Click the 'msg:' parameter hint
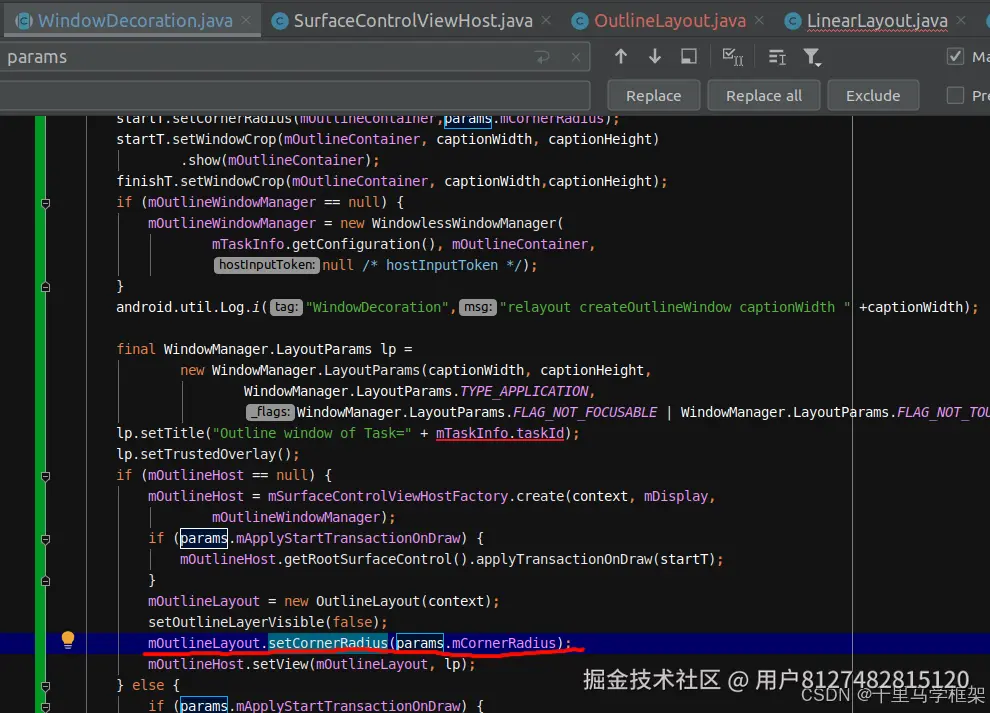The height and width of the screenshot is (713, 990). [477, 307]
